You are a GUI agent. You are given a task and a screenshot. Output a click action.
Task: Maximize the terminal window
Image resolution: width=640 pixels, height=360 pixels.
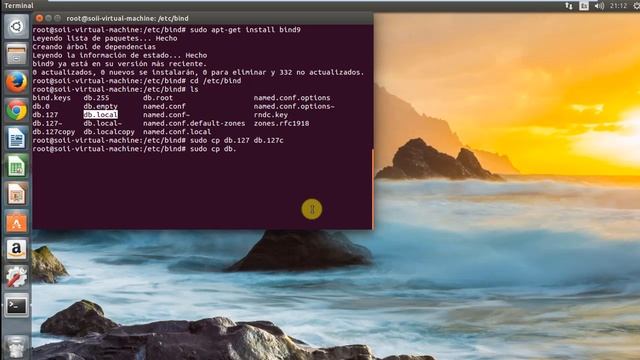click(58, 18)
